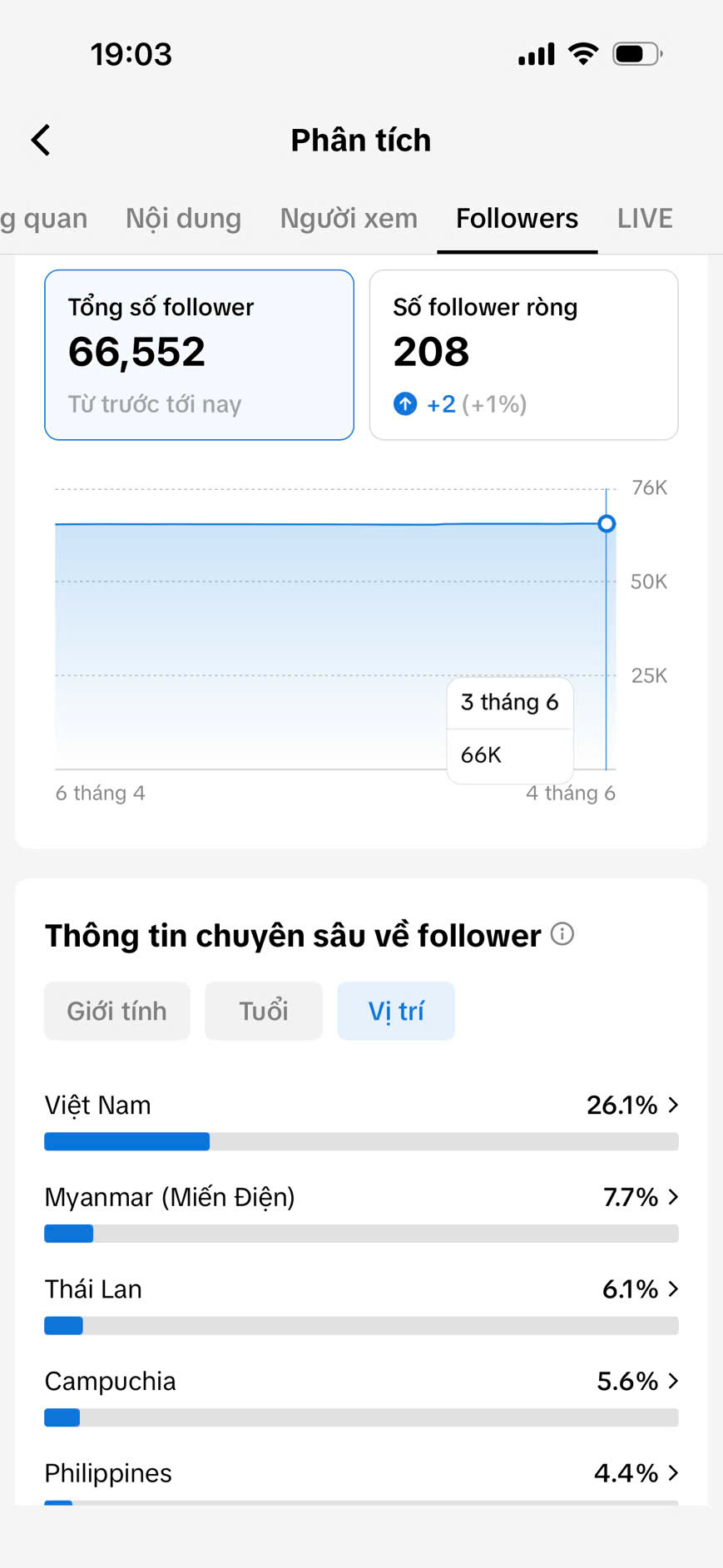Expand Campuchia location chevron
This screenshot has height=1568, width=723.
pos(673,1381)
